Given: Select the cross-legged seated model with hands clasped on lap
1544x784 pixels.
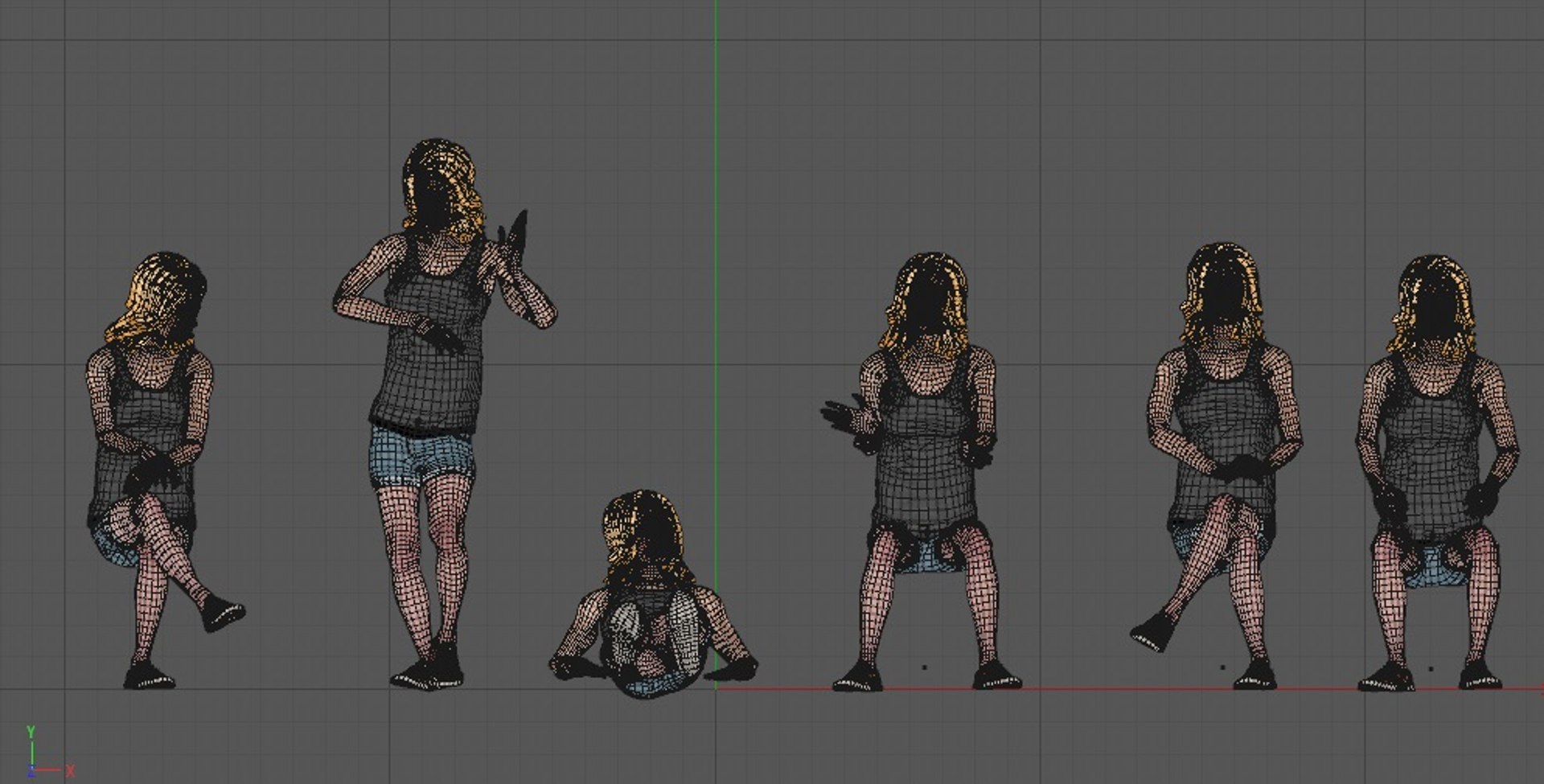Looking at the screenshot, I should [1218, 466].
